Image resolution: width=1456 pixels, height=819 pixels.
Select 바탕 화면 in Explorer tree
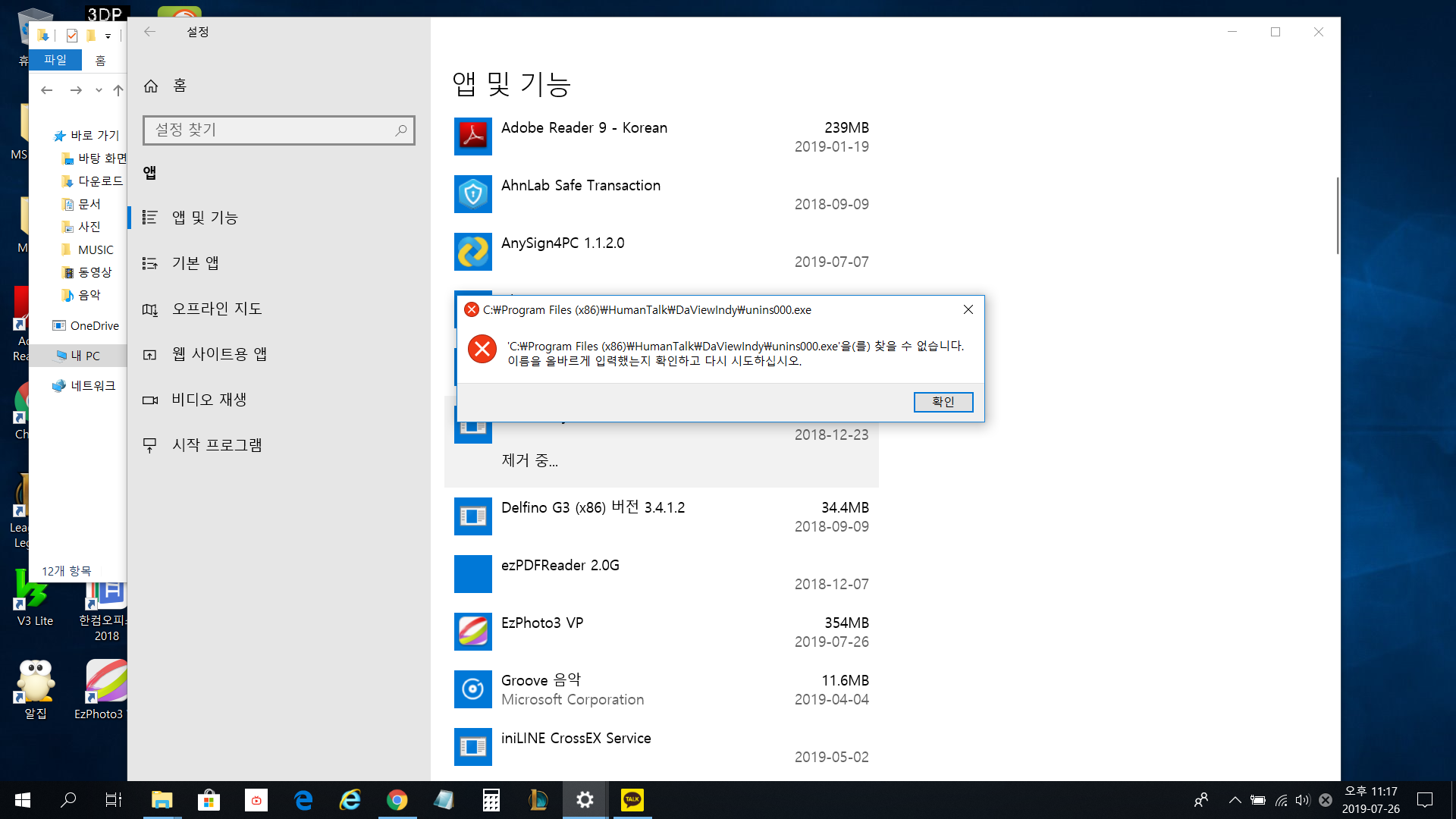(94, 158)
